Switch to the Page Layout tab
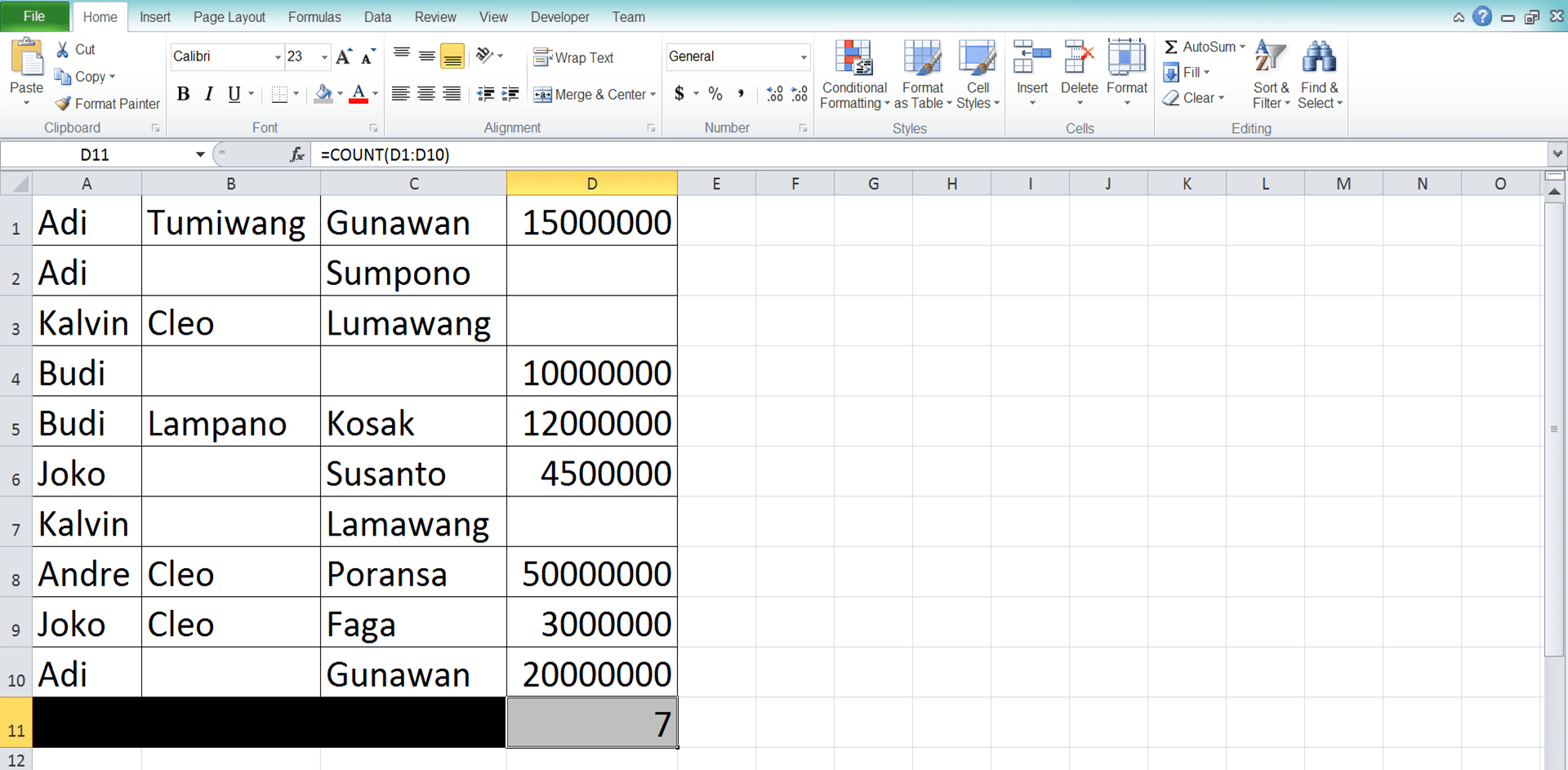Viewport: 1568px width, 770px height. [x=229, y=17]
